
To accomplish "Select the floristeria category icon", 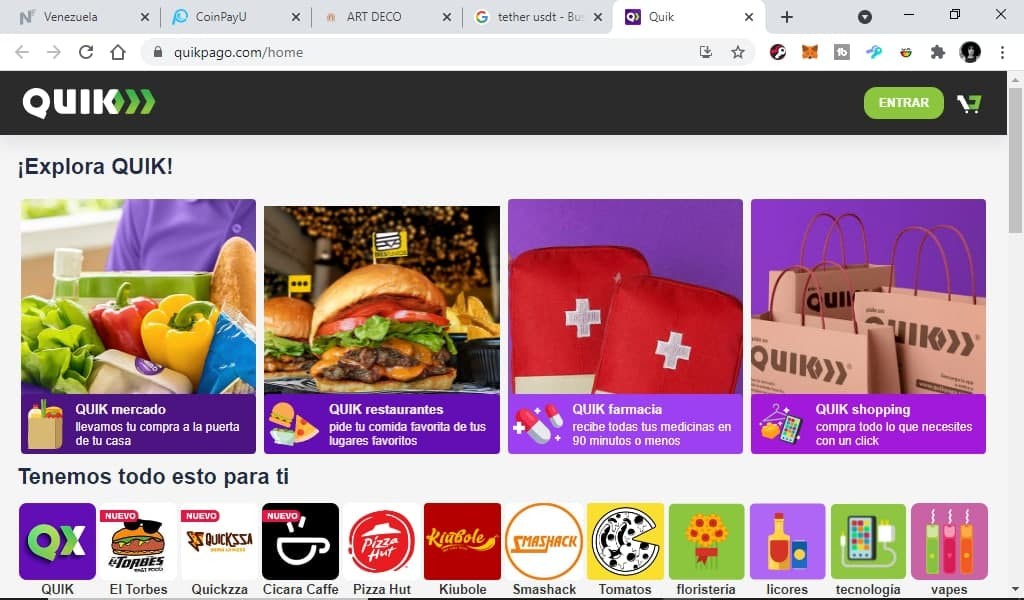I will tap(706, 541).
